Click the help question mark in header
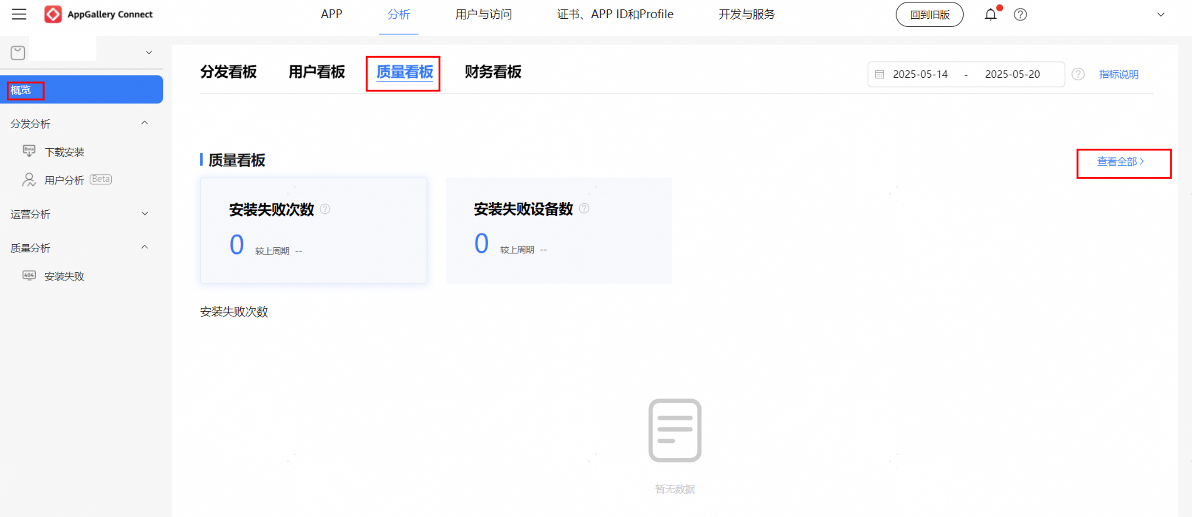 click(1020, 15)
